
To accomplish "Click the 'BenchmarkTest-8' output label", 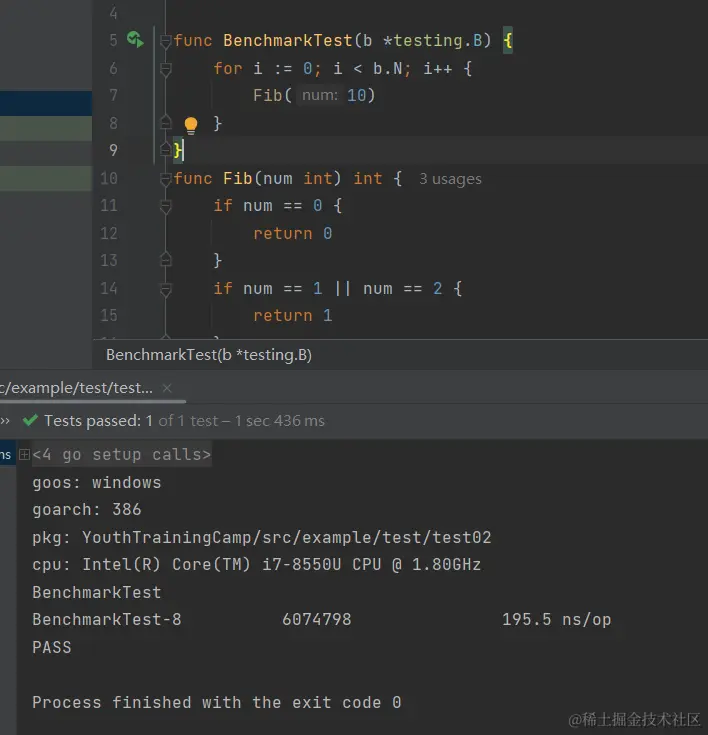I will click(106, 619).
